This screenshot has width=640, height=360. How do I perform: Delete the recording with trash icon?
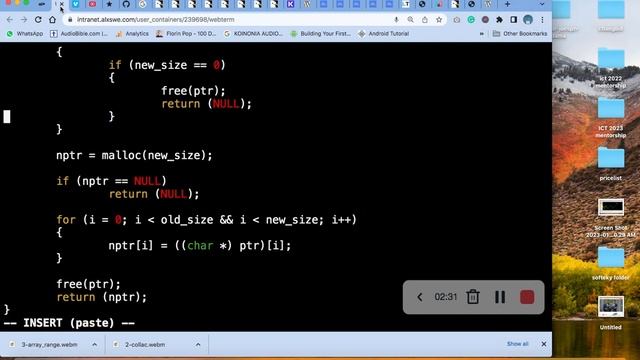(473, 297)
